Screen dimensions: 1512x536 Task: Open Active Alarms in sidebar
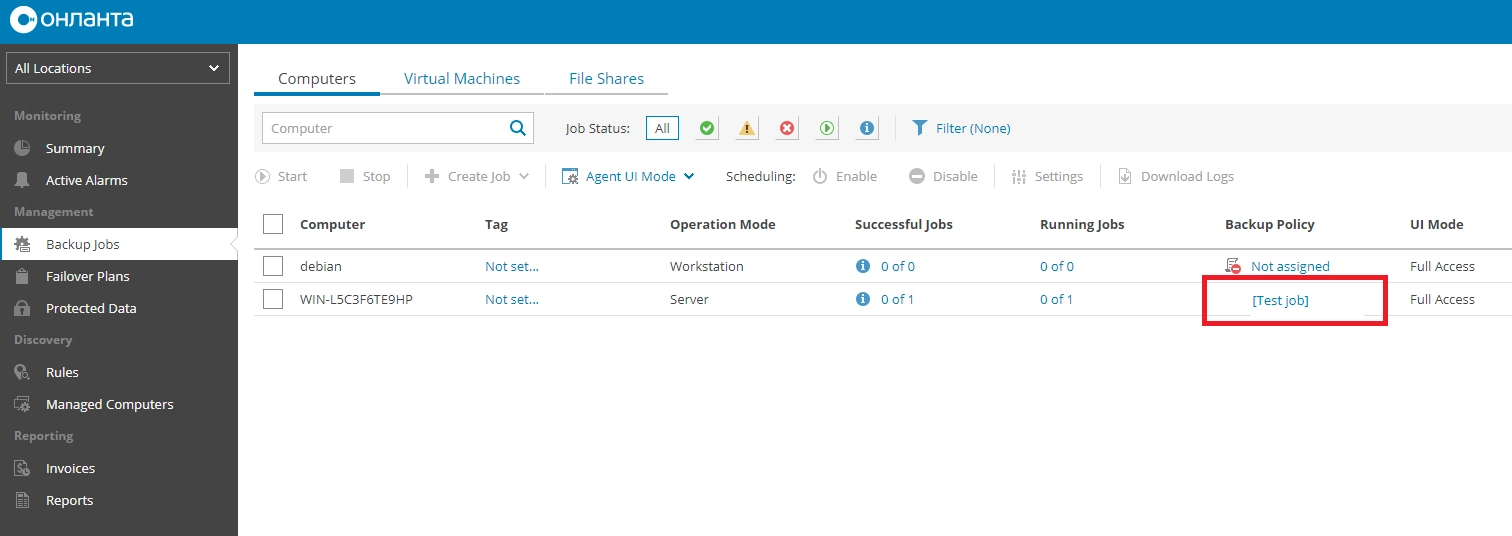[86, 180]
